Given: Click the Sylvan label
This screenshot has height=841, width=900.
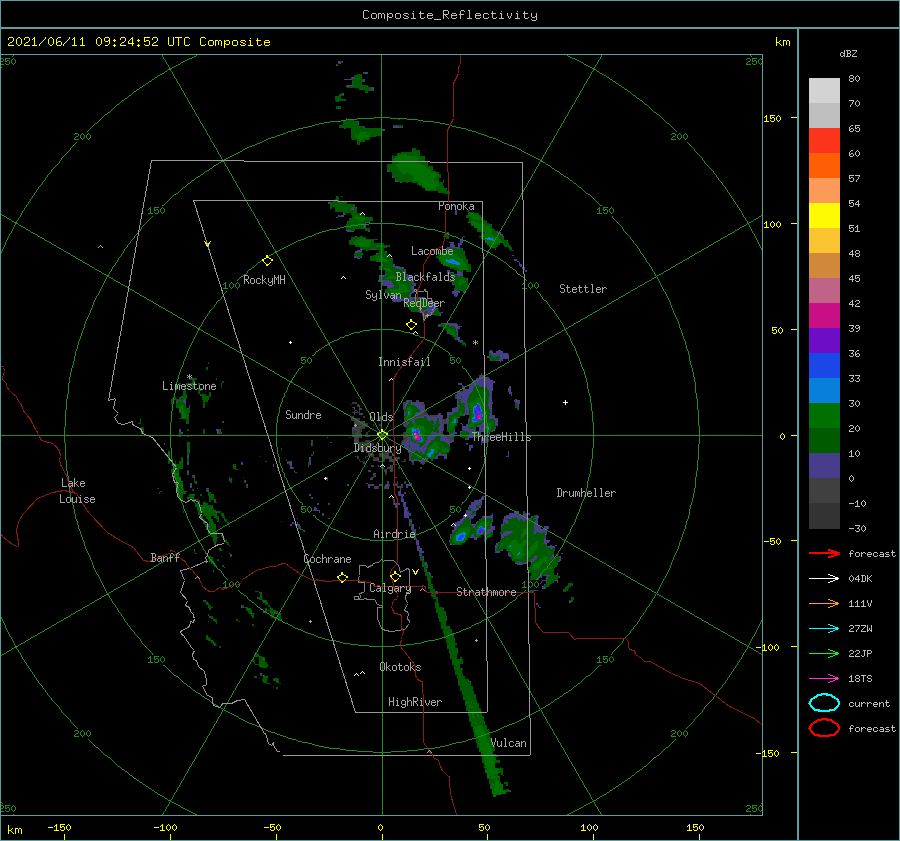Looking at the screenshot, I should (383, 294).
